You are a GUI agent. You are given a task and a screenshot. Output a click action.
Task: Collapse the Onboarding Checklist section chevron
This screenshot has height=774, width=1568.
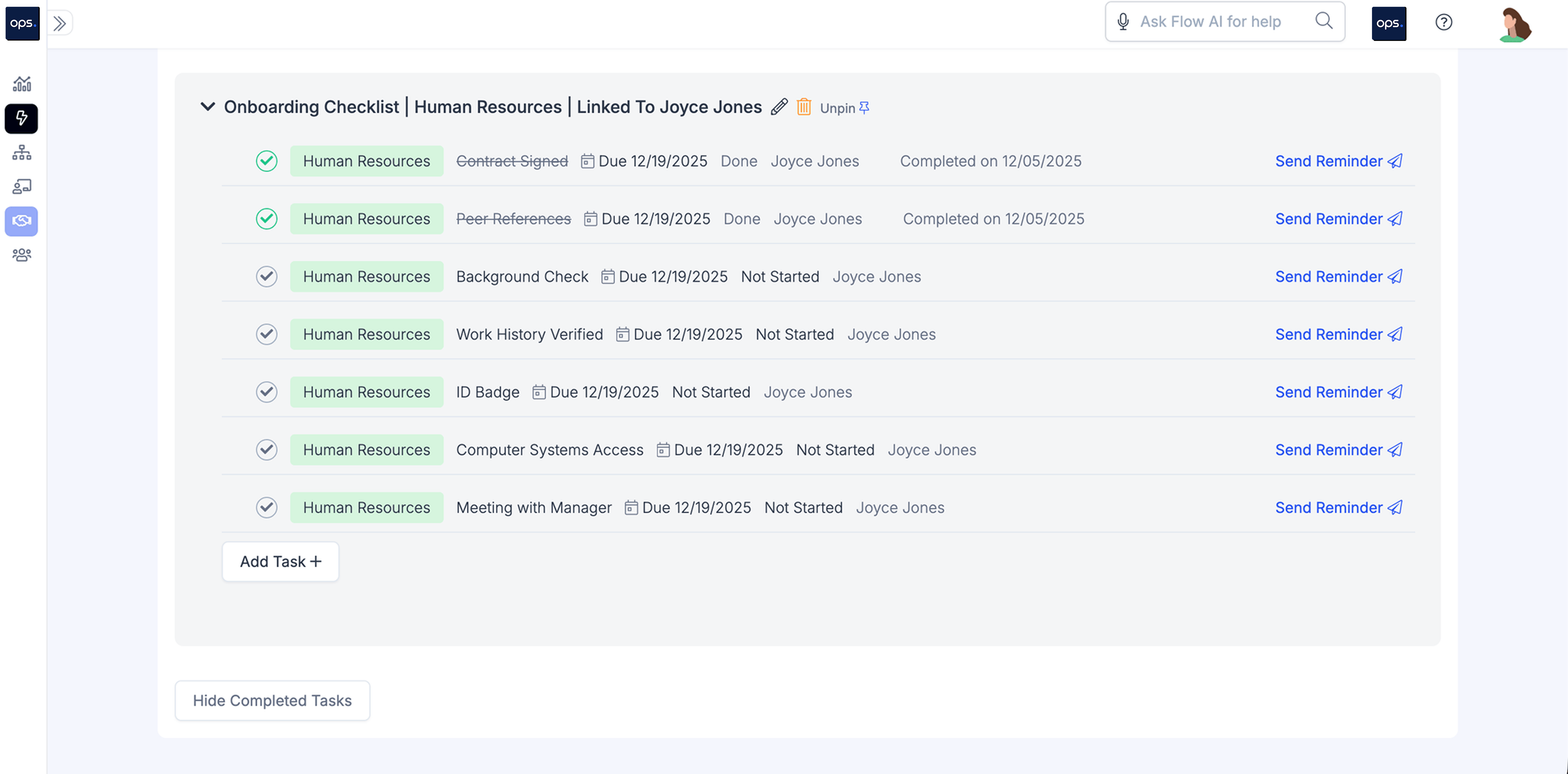point(208,107)
